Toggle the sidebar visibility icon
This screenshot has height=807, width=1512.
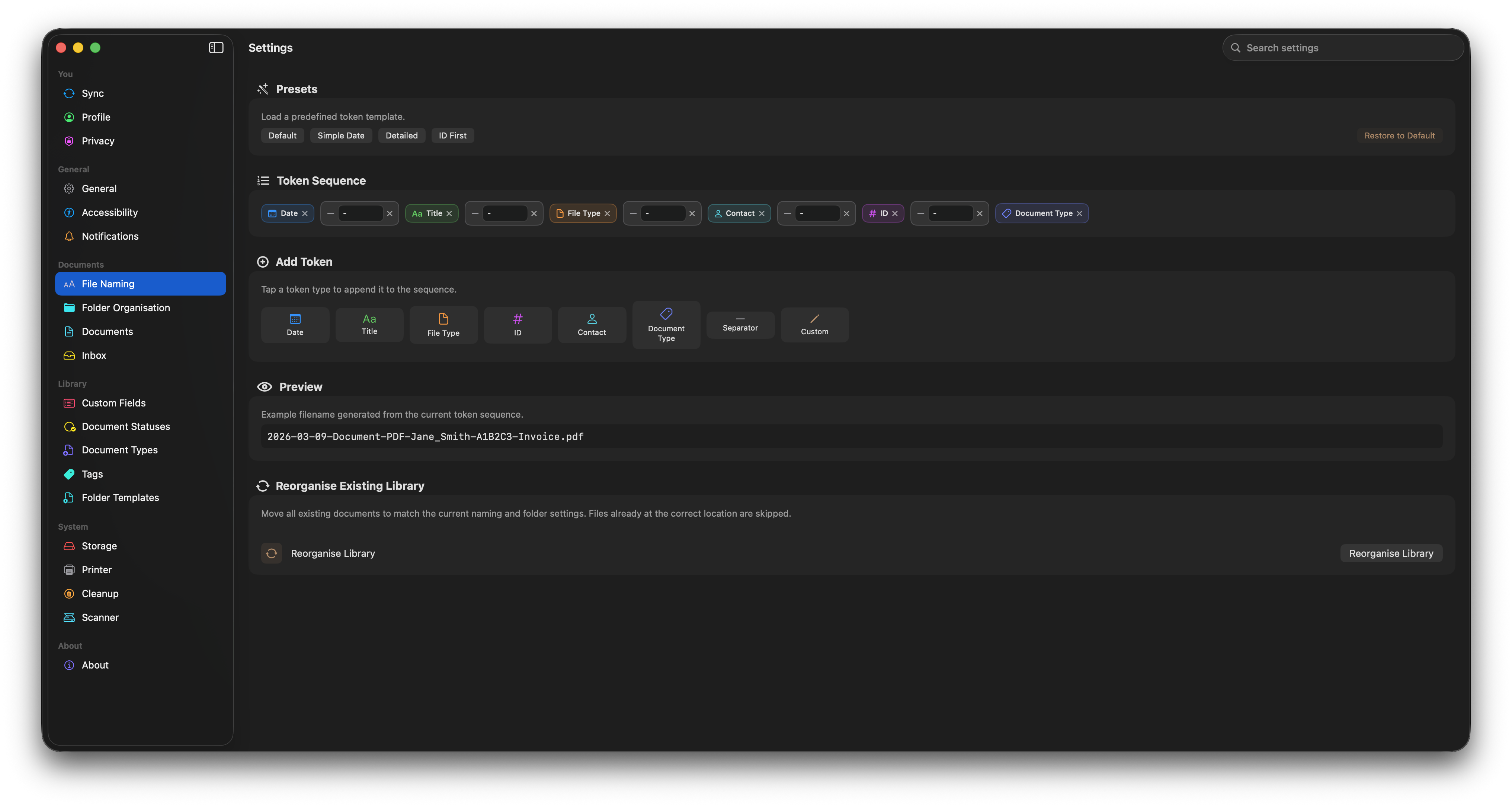[x=216, y=48]
